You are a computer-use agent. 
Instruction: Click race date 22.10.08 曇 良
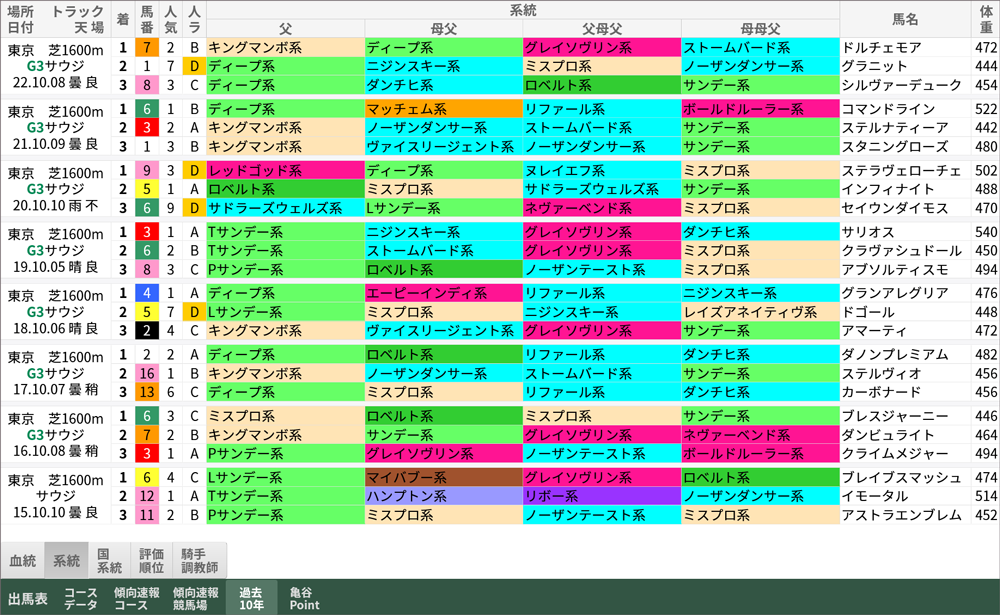click(55, 83)
